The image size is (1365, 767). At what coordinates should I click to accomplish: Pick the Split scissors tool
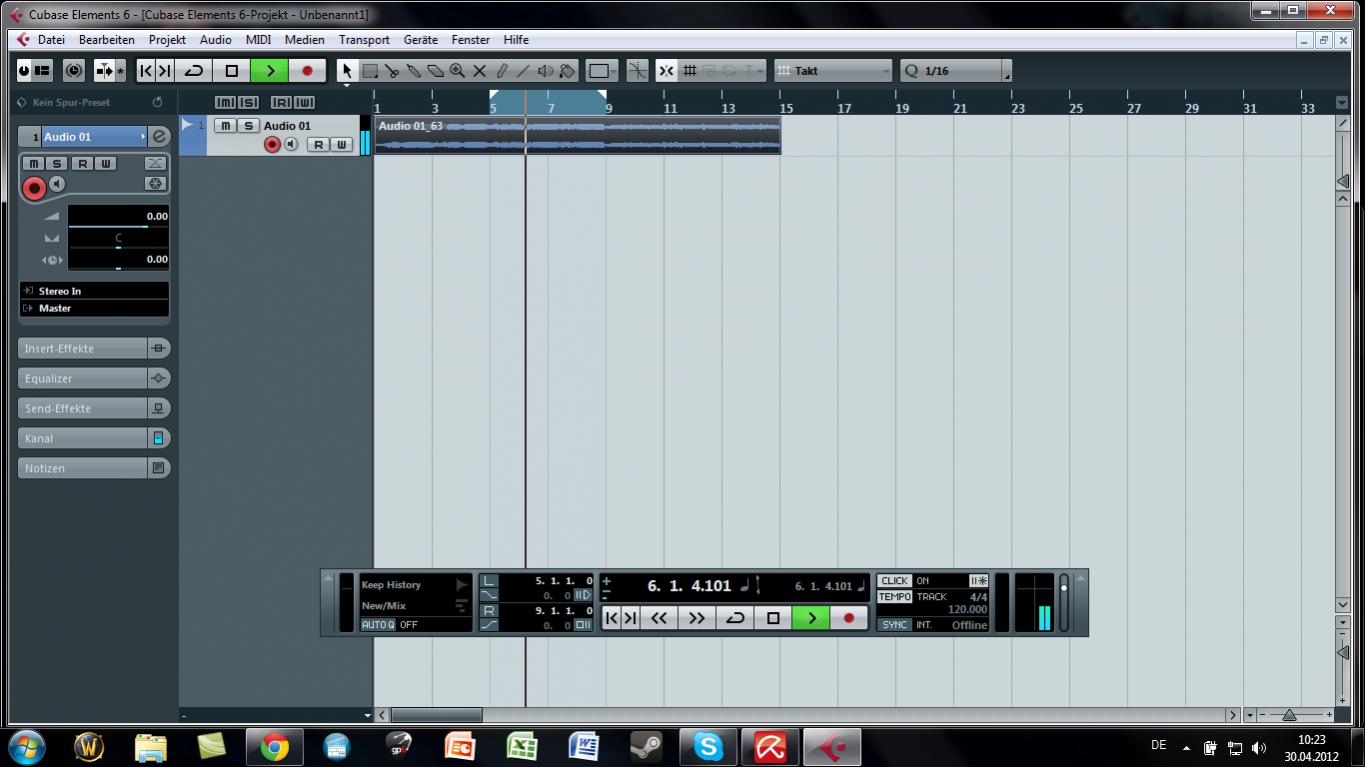click(x=391, y=71)
